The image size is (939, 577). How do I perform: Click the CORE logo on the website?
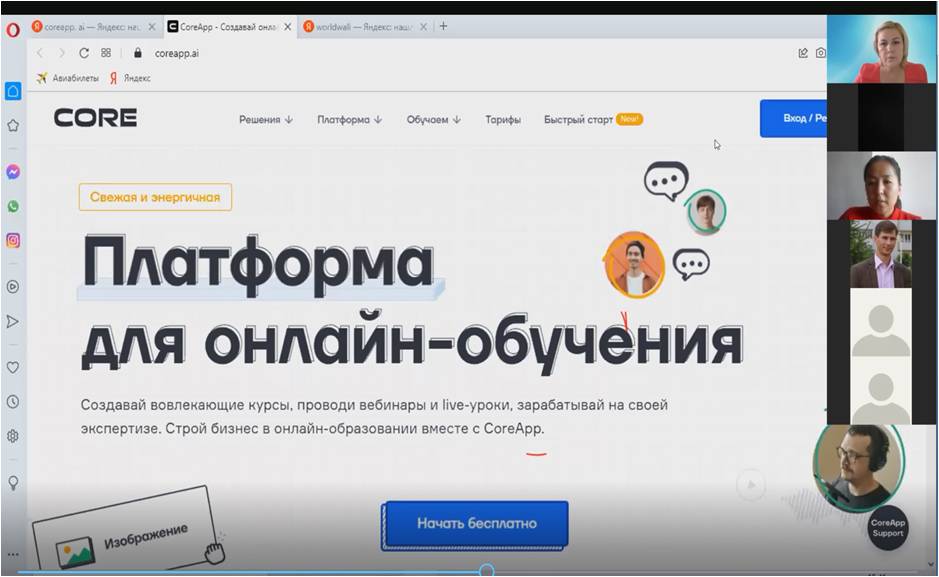point(96,118)
